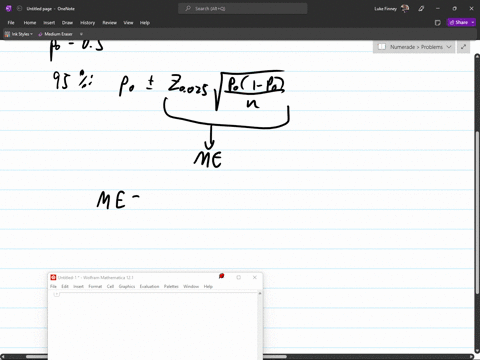
Task: Click the Mathematica app icon in its title bar
Action: 53,277
